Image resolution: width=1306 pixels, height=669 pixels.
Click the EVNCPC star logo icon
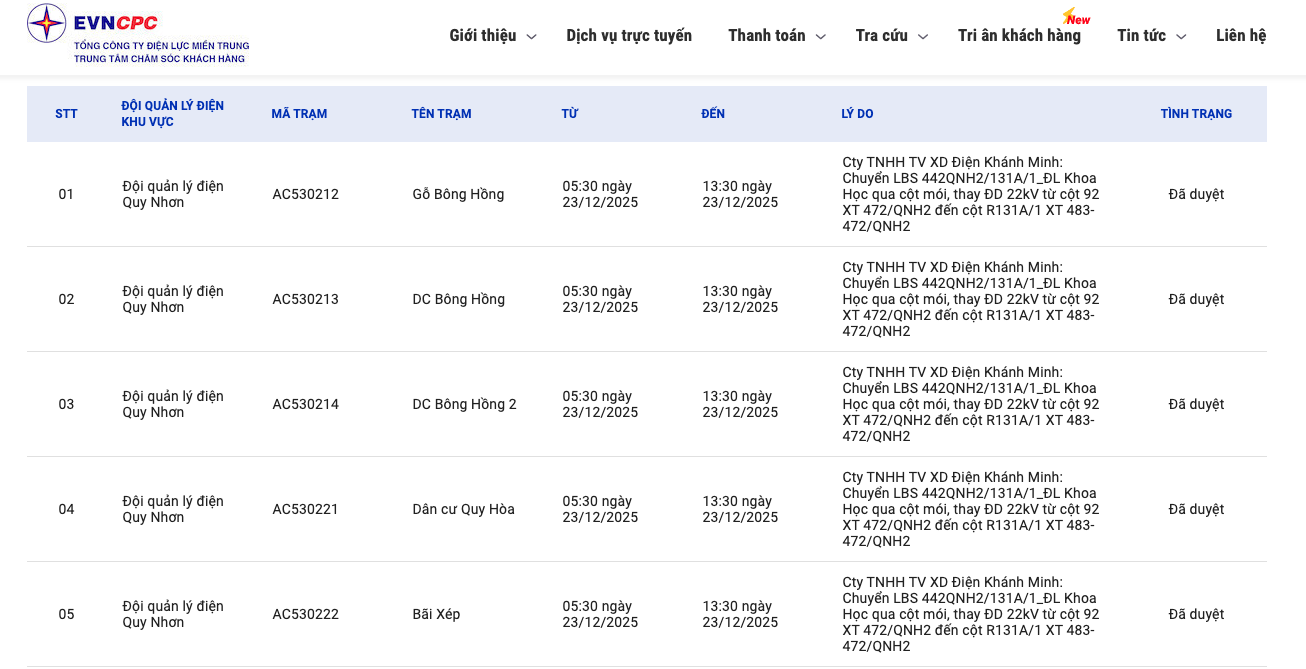coord(46,23)
